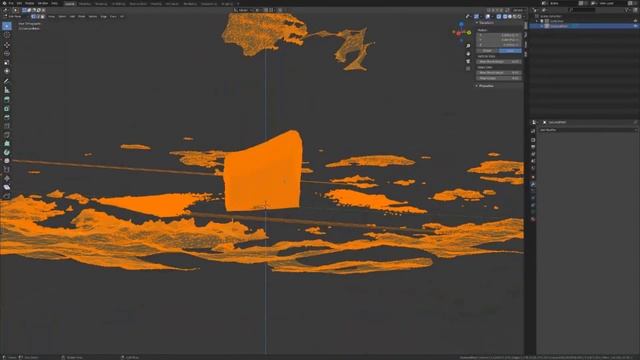
Task: Hide the selected object using its eye icon
Action: tap(635, 26)
